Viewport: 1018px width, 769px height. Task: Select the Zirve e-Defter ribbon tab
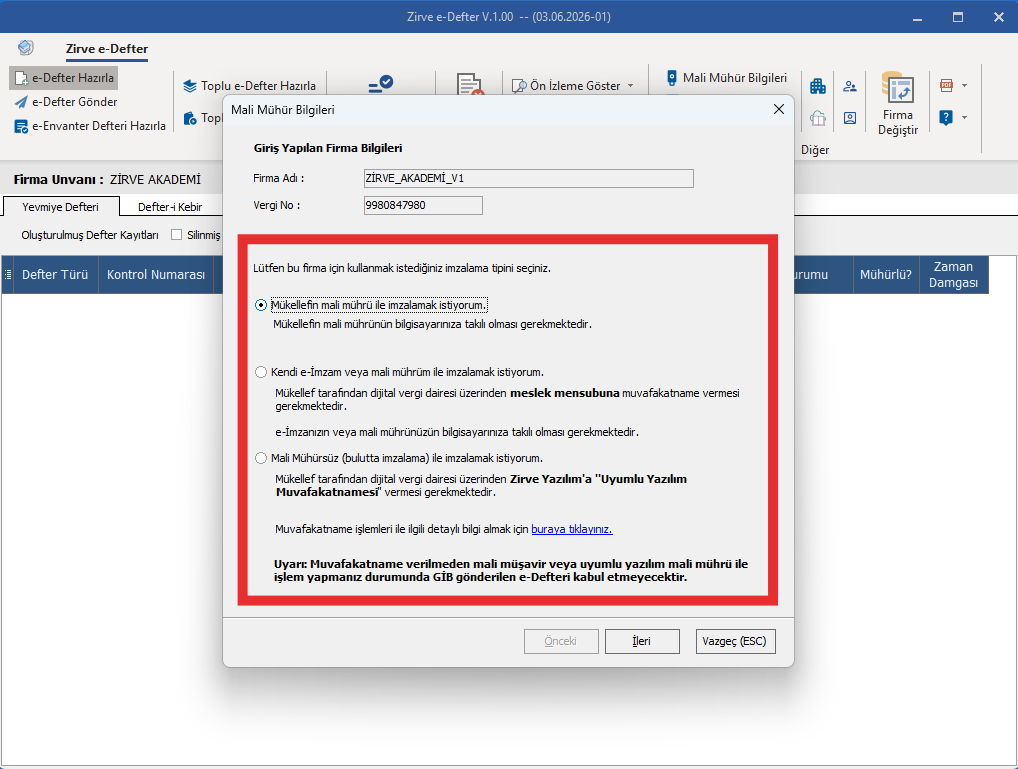pos(106,49)
